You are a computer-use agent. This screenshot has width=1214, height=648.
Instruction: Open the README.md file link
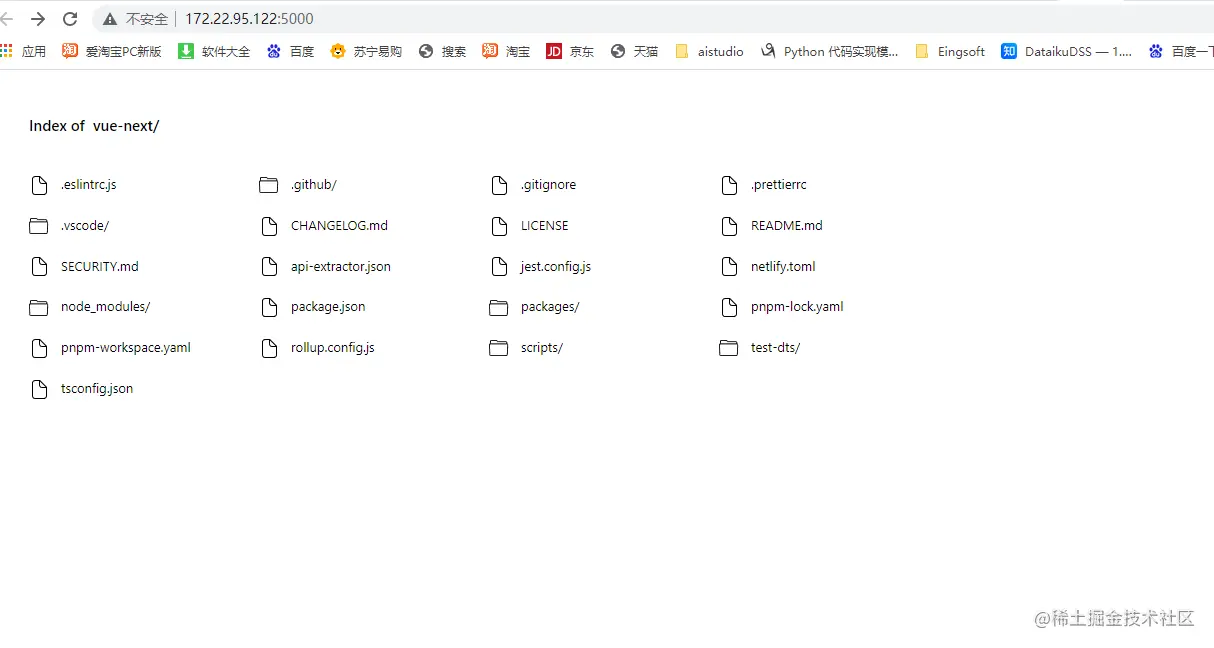pyautogui.click(x=787, y=226)
